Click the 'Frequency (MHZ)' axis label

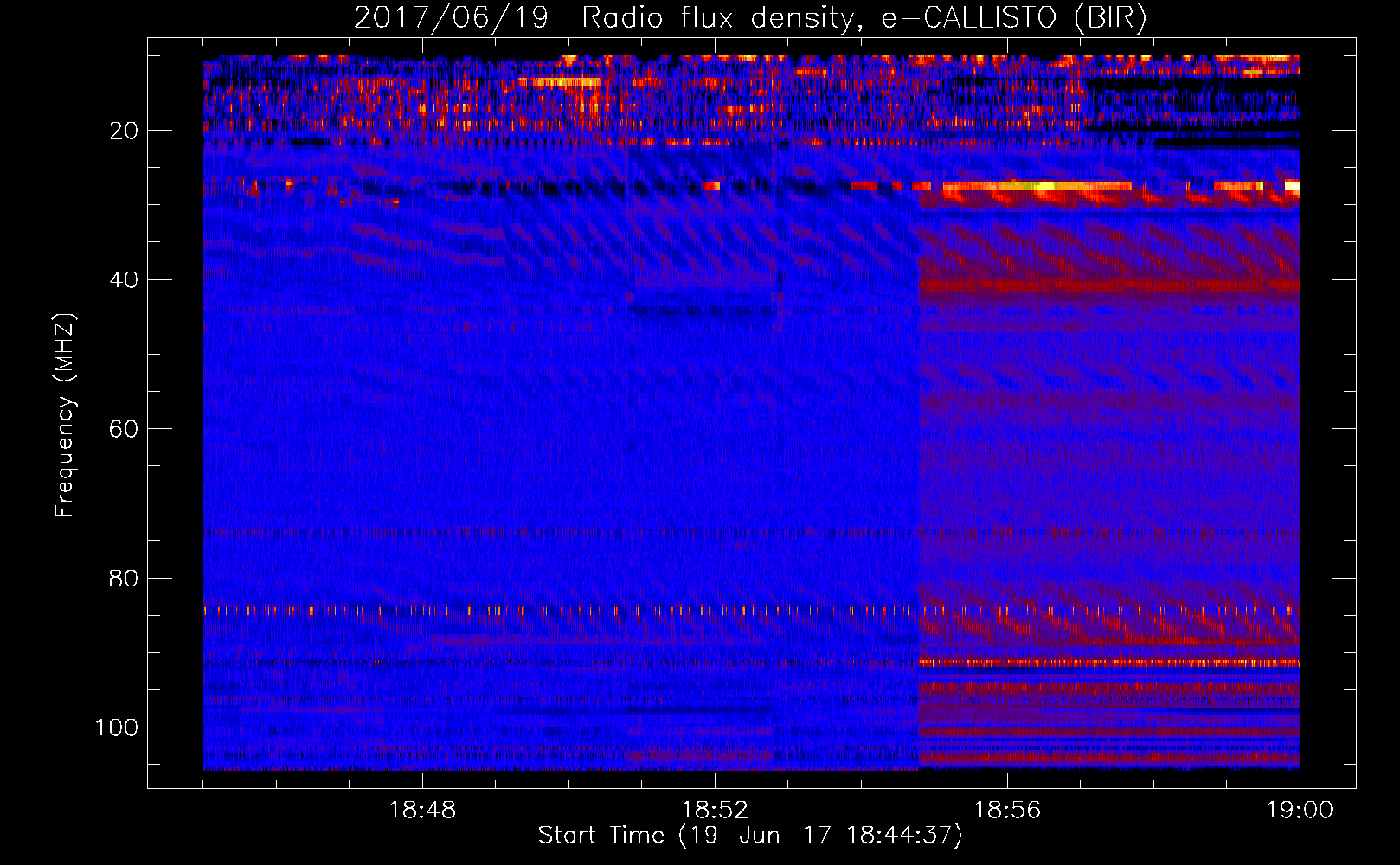coord(65,415)
